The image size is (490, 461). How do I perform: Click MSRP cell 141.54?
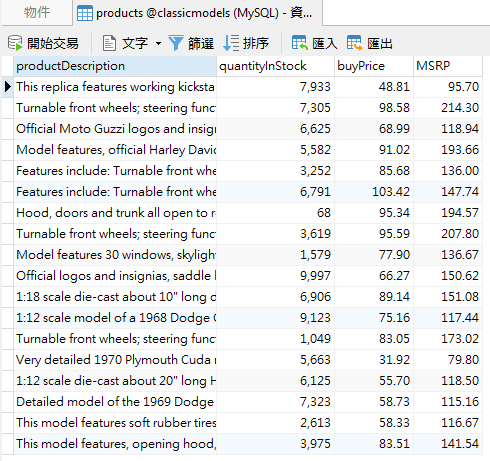pyautogui.click(x=448, y=444)
